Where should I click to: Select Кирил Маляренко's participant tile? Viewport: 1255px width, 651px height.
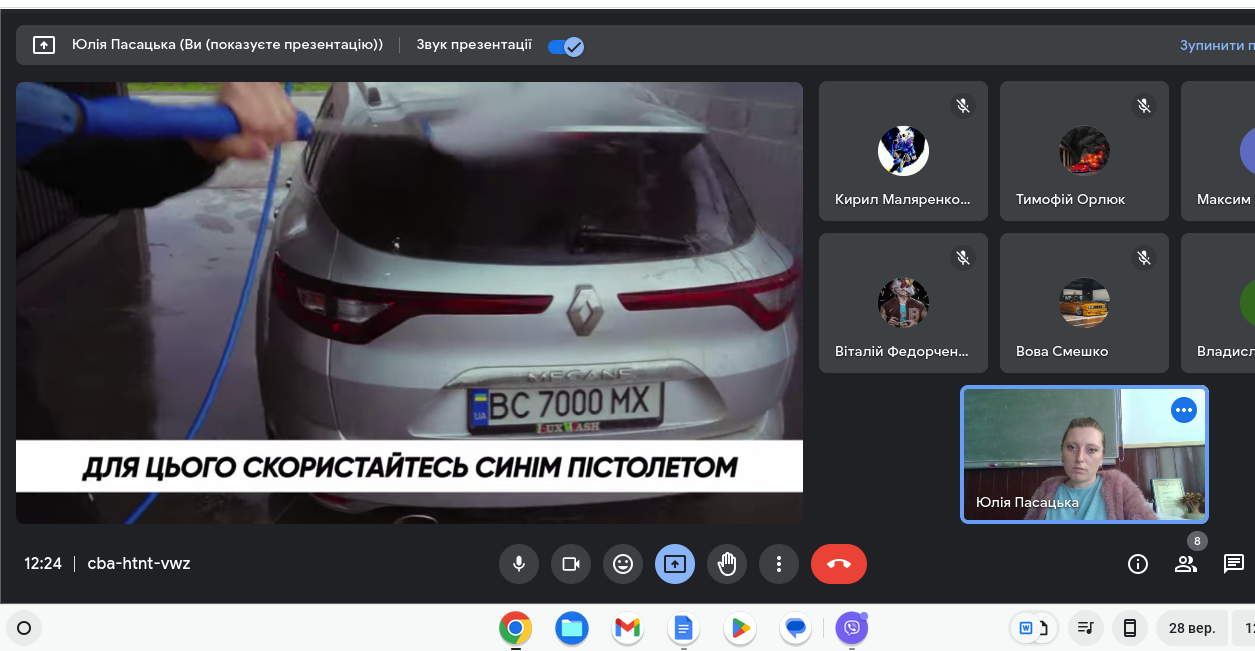click(x=903, y=151)
